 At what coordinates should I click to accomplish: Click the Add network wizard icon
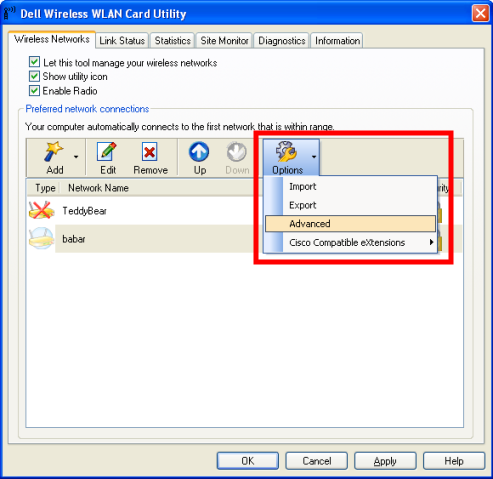[54, 152]
